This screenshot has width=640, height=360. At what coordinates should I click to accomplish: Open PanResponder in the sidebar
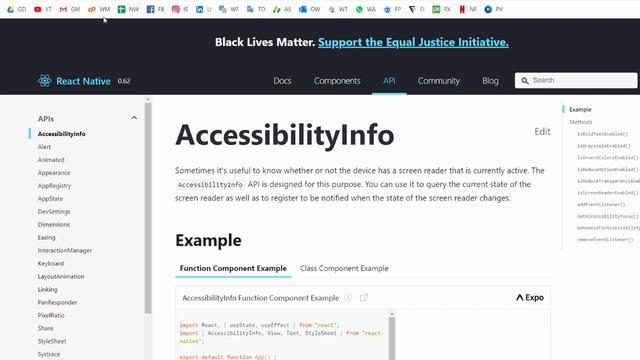(57, 302)
